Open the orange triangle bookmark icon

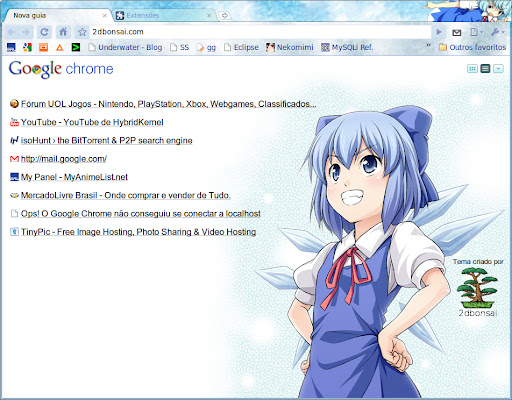60,47
